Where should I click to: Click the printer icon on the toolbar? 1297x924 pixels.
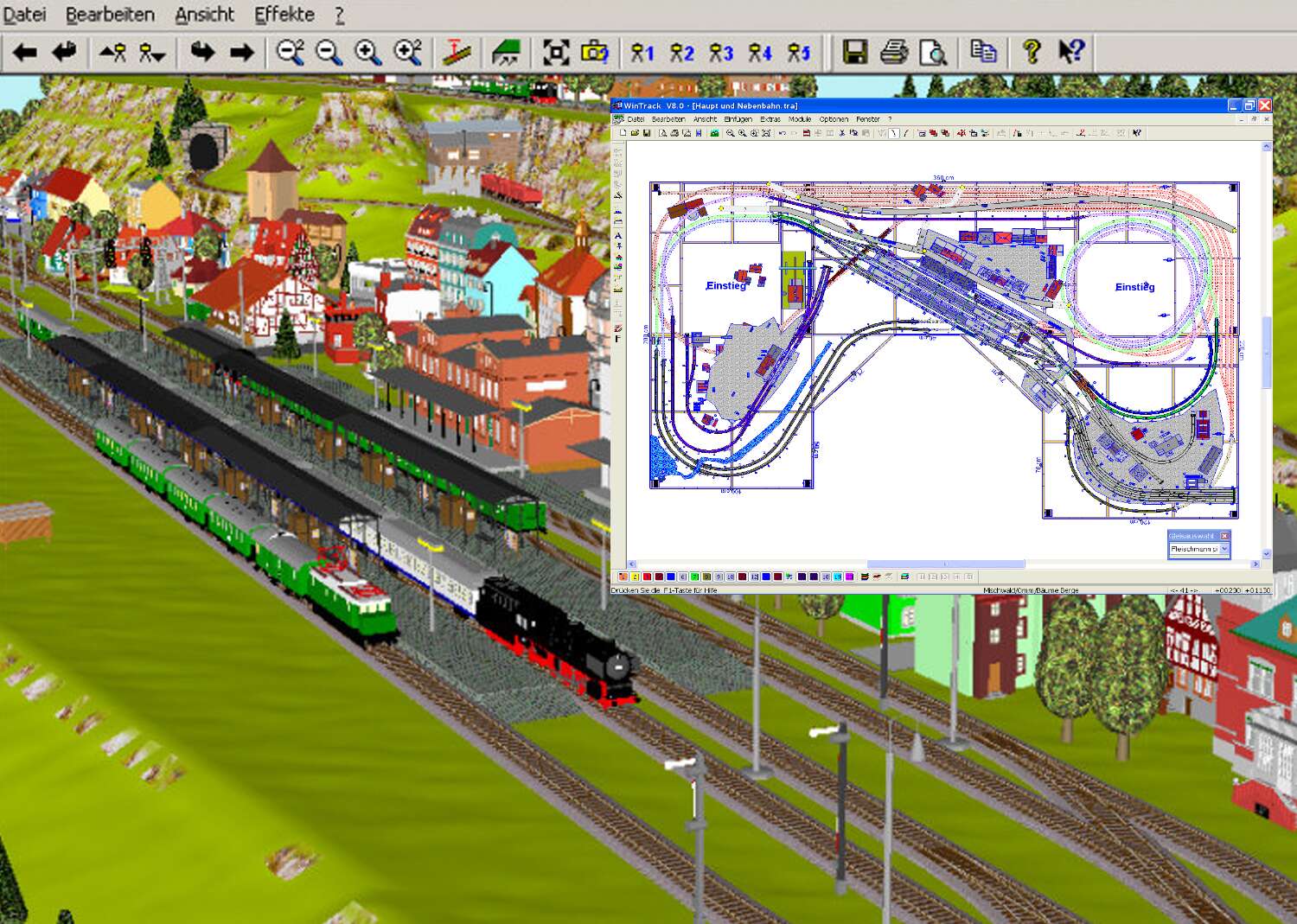pos(891,53)
